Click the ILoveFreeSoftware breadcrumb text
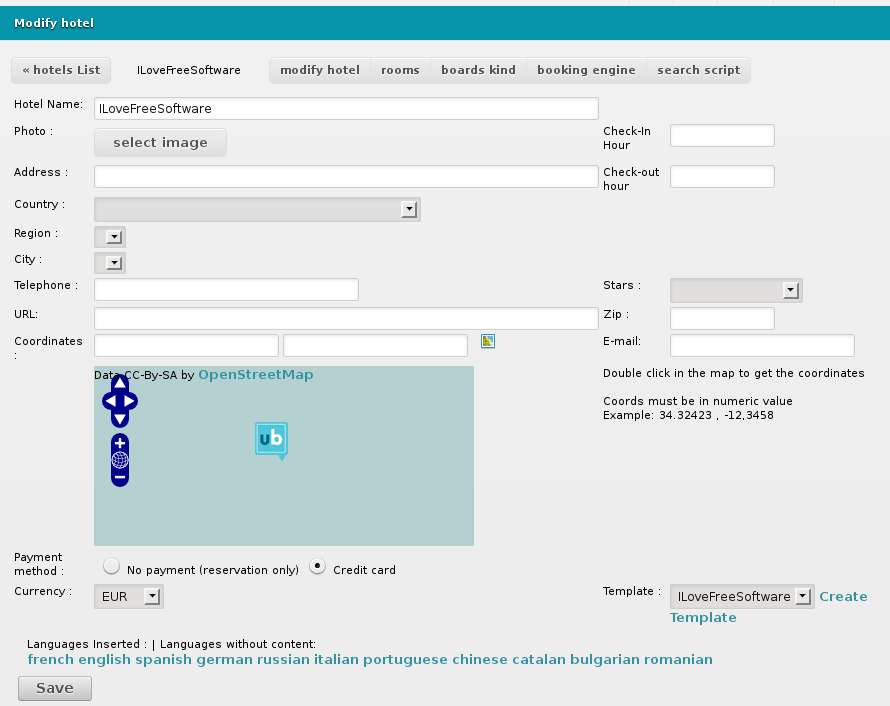Viewport: 890px width, 706px height. (x=188, y=70)
